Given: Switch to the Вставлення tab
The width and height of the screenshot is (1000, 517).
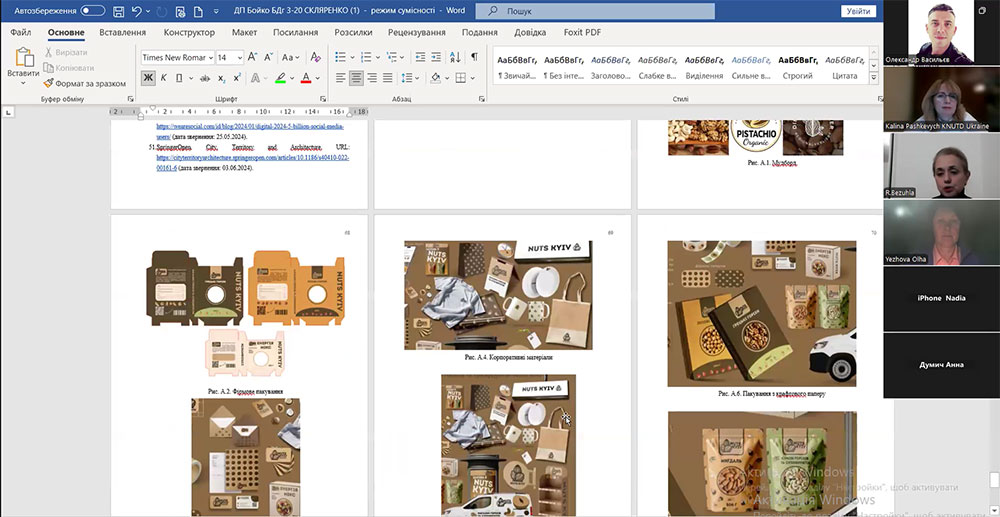Looking at the screenshot, I should pos(122,33).
